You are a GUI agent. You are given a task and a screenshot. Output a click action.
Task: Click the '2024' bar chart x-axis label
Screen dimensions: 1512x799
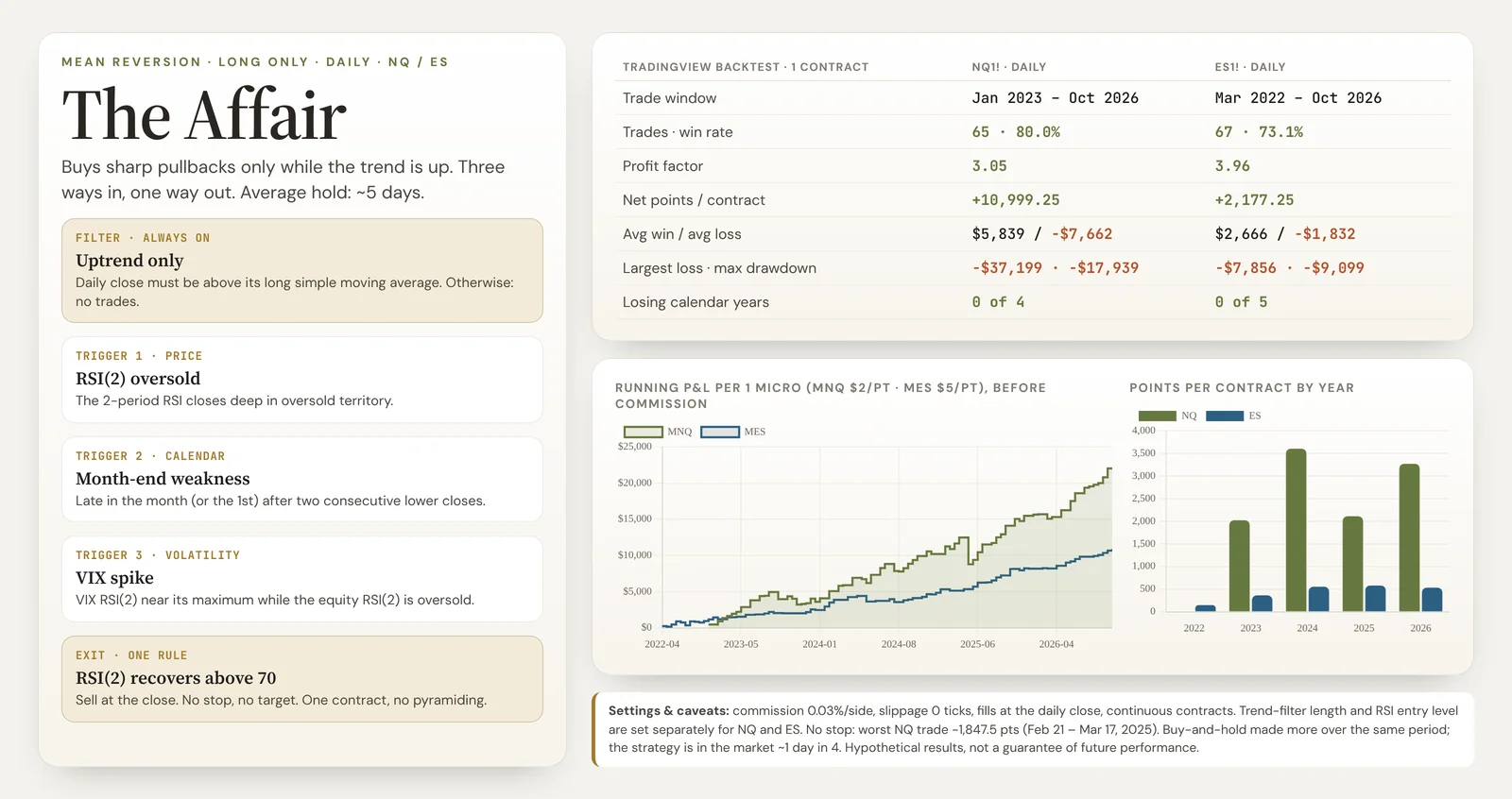[x=1307, y=628]
